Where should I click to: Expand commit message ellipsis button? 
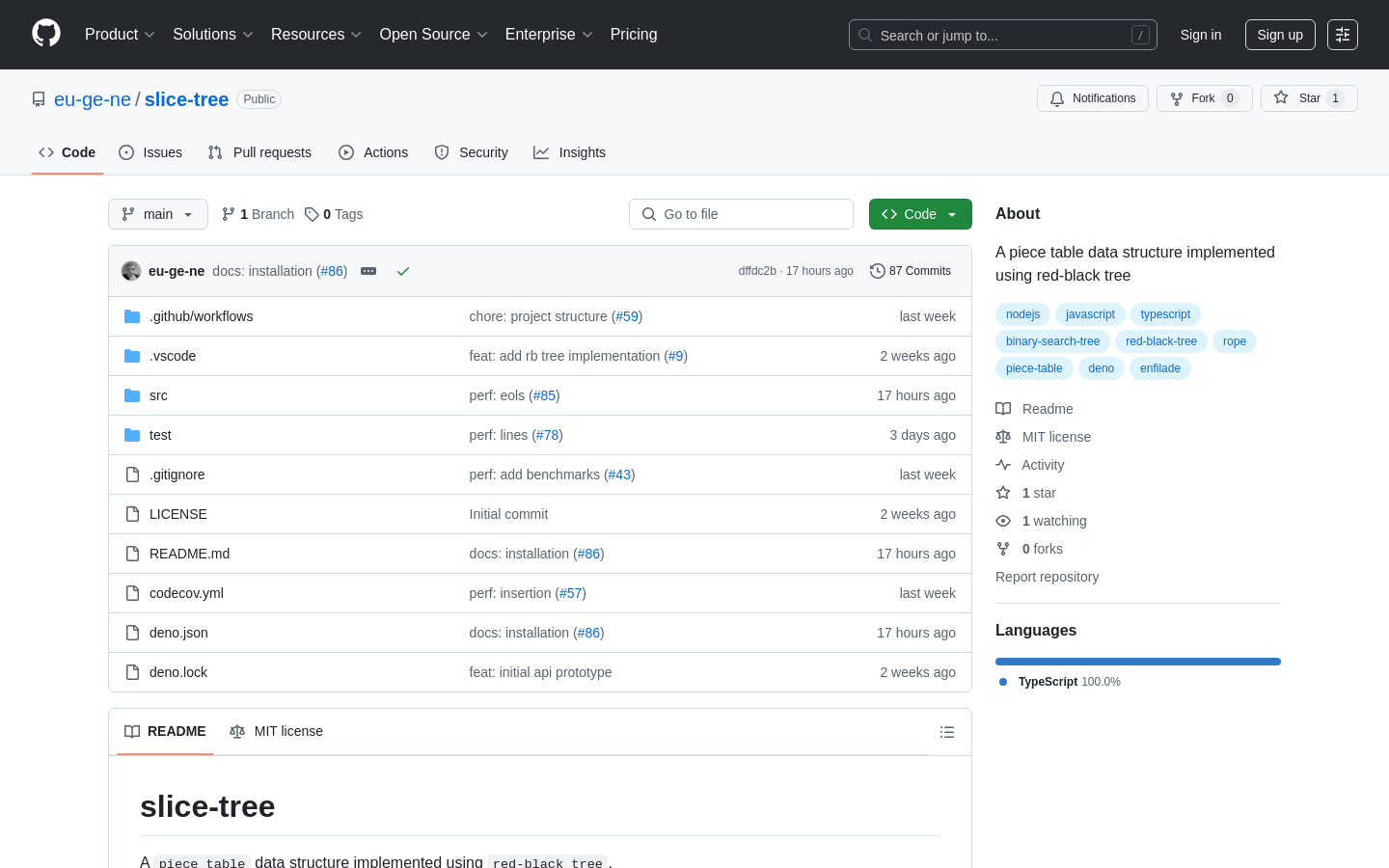click(368, 271)
